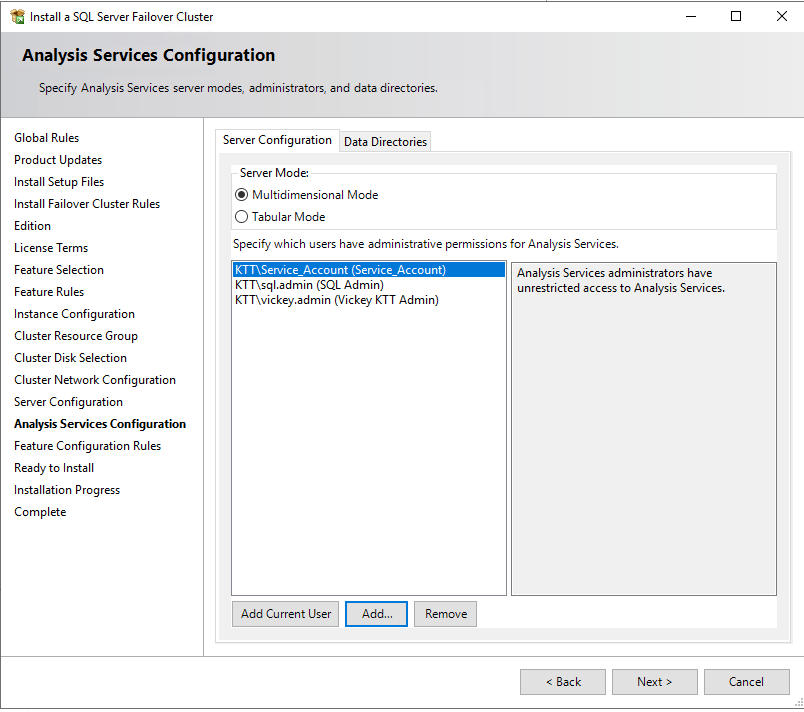Select KTT\Service_Account in administrators list
The height and width of the screenshot is (712, 804).
[369, 270]
